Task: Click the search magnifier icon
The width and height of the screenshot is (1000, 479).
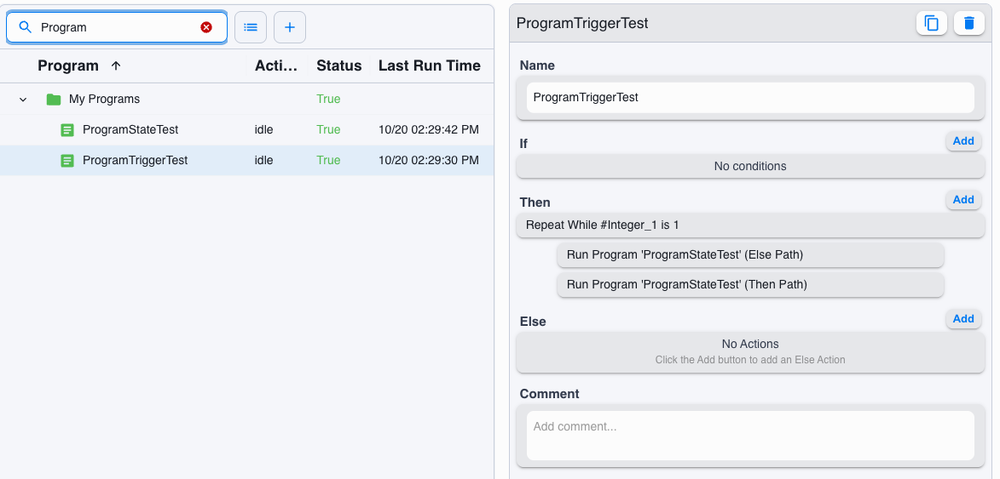Action: [x=25, y=27]
